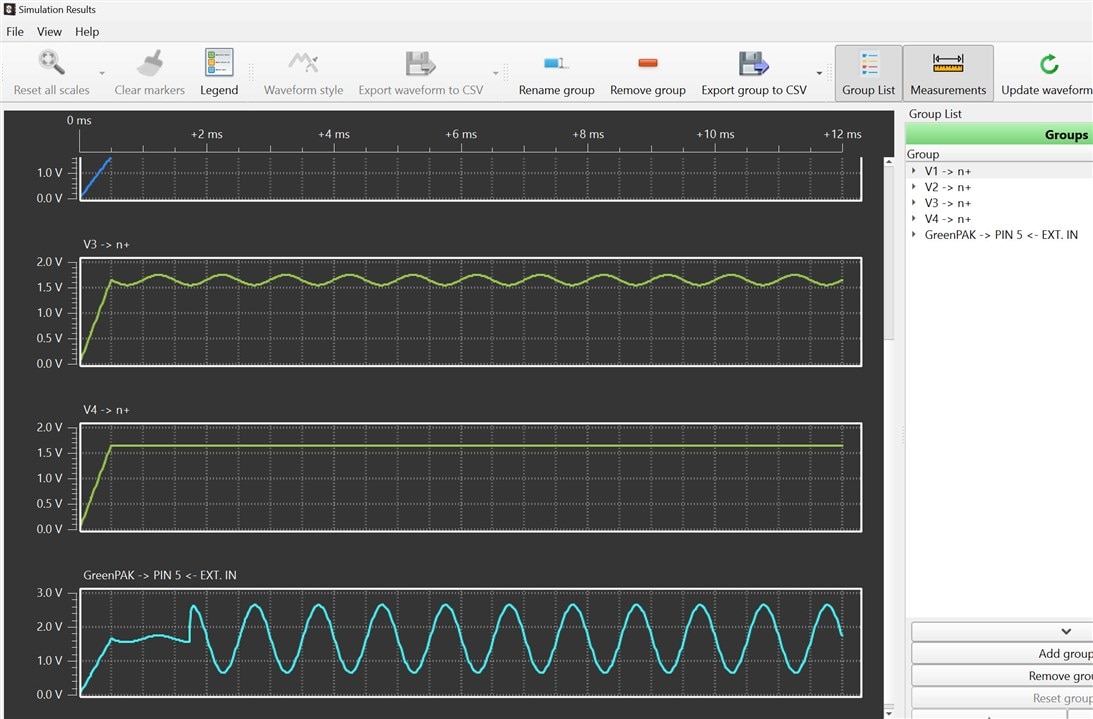Image resolution: width=1093 pixels, height=719 pixels.
Task: Click the +10 ms timeline marker
Action: tap(715, 134)
